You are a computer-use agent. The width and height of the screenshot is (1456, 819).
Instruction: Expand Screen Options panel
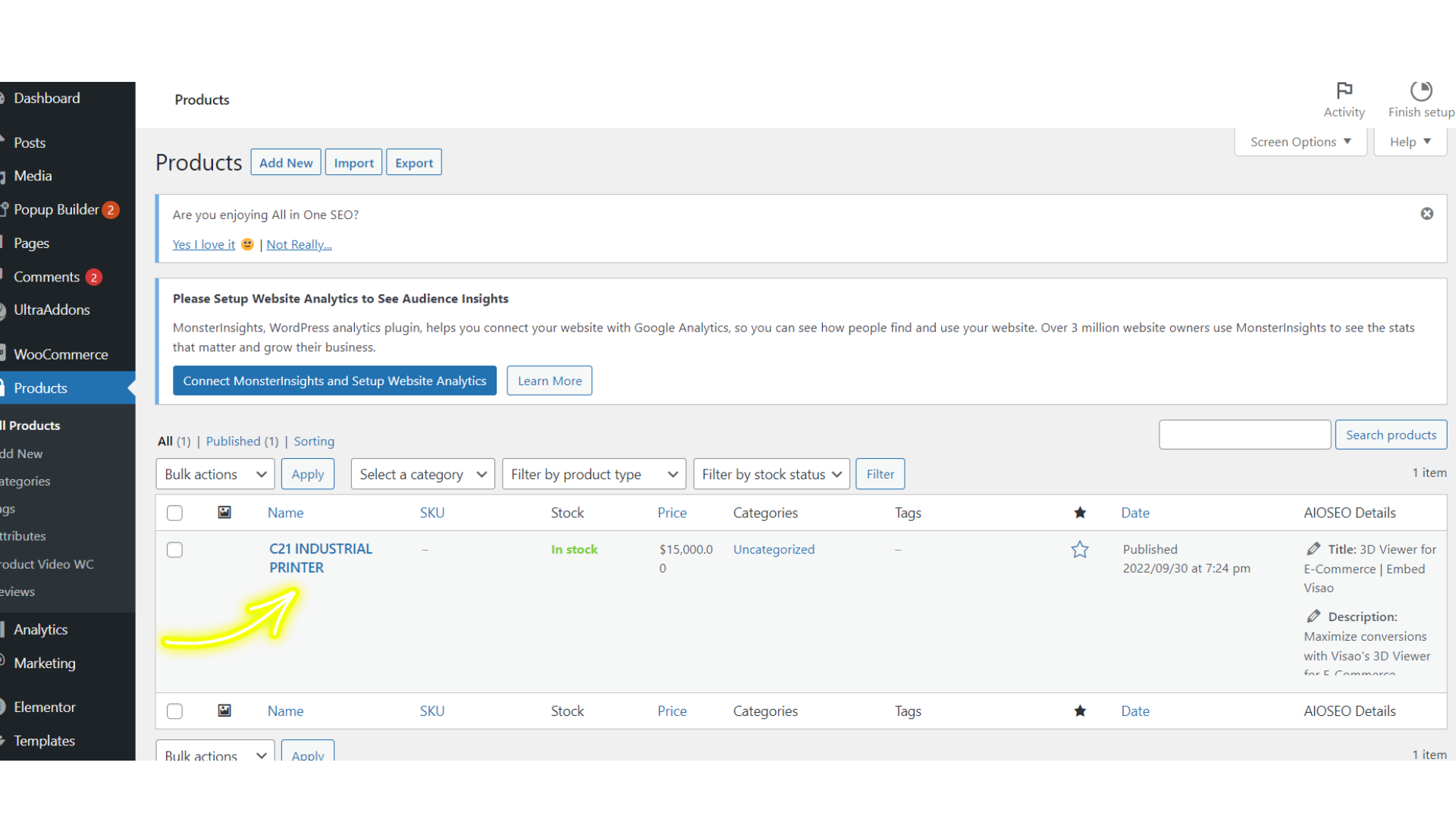(1301, 142)
